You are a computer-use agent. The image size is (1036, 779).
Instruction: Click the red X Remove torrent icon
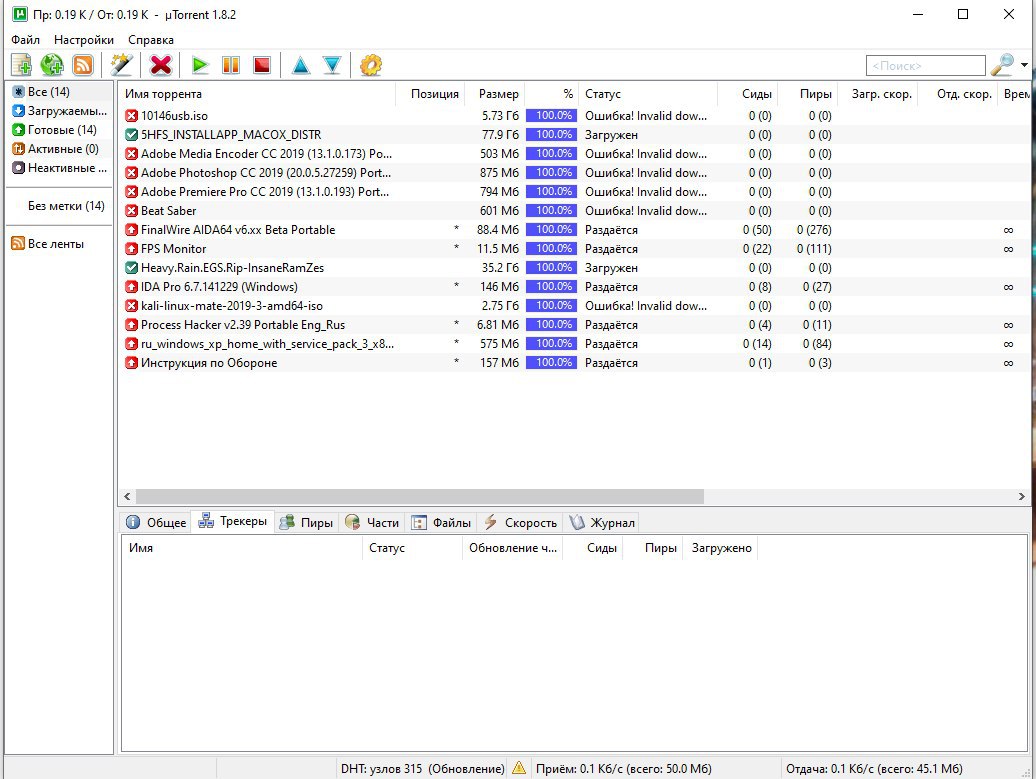161,65
